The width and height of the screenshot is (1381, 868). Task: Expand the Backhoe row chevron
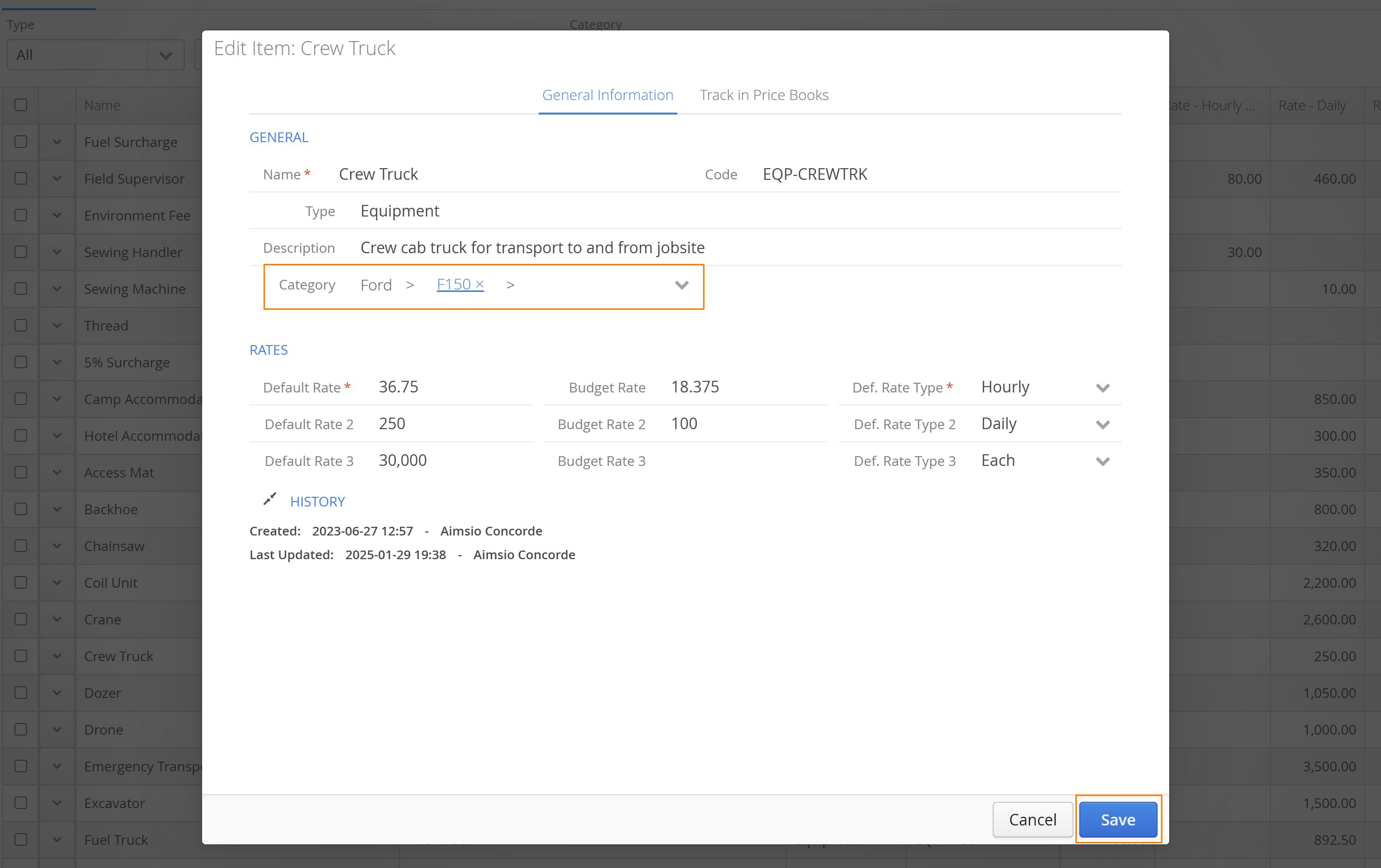click(57, 509)
